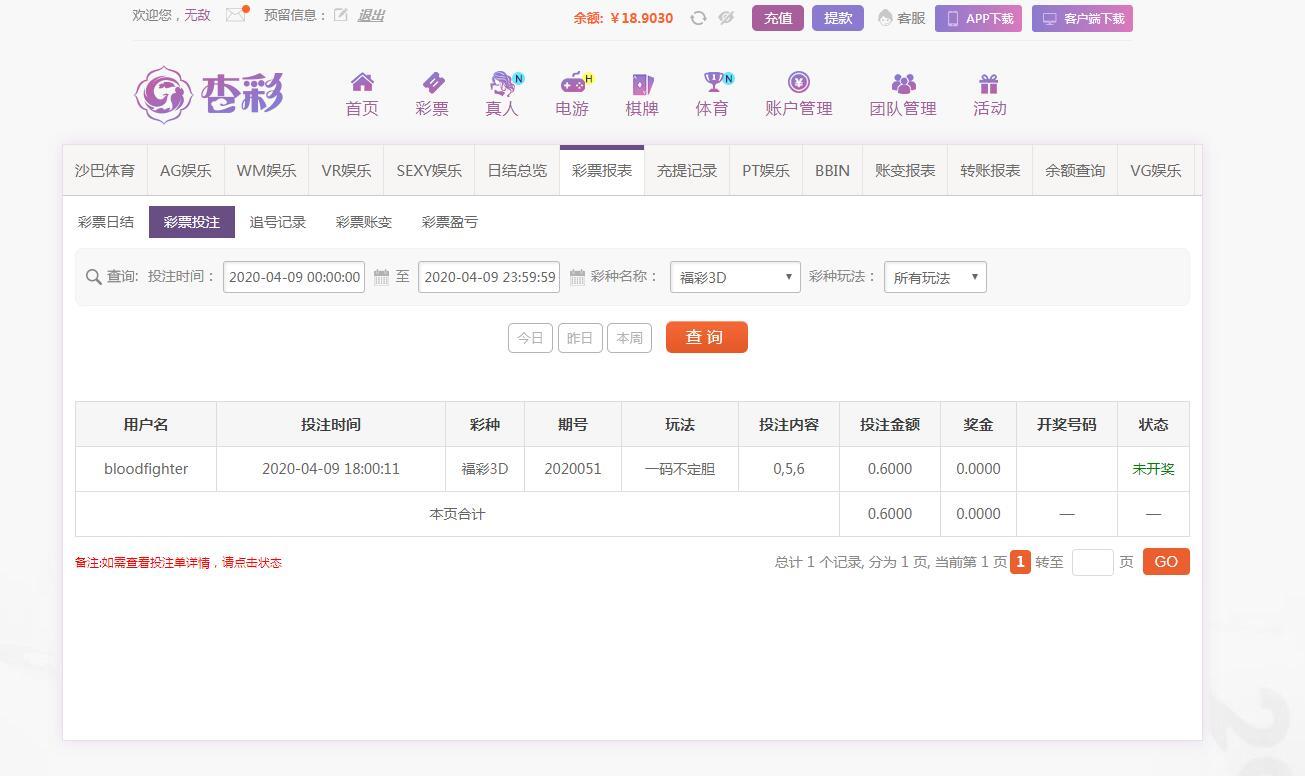The height and width of the screenshot is (776, 1305).
Task: Click play type cell 一码不定胆
Action: point(680,469)
